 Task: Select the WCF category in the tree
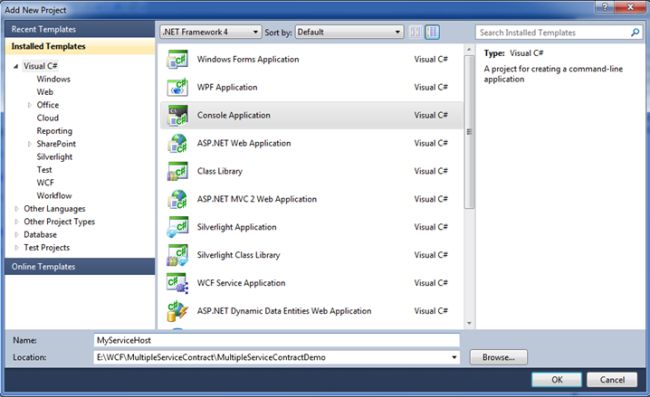[45, 183]
